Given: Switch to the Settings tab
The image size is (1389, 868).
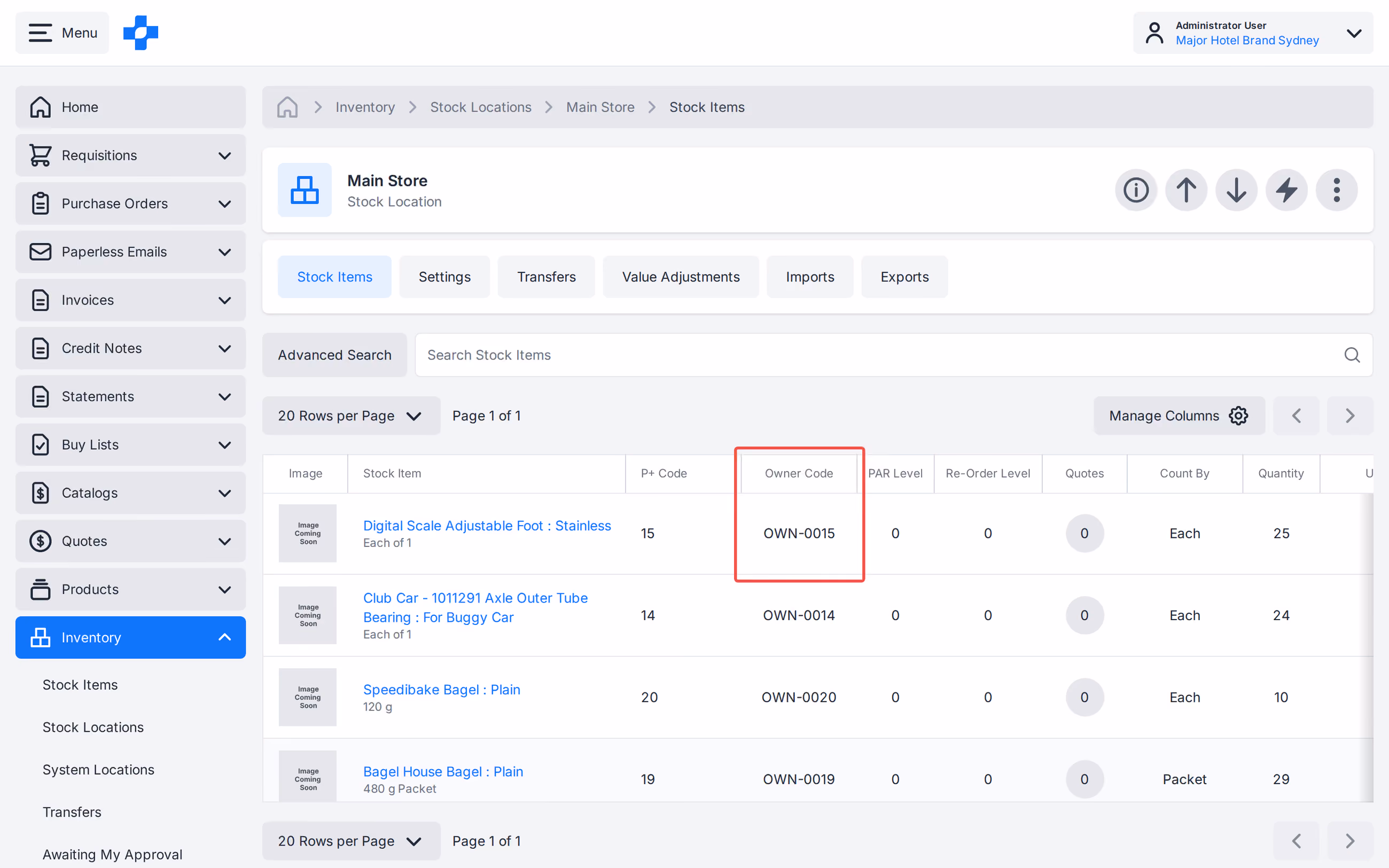Looking at the screenshot, I should pos(444,277).
